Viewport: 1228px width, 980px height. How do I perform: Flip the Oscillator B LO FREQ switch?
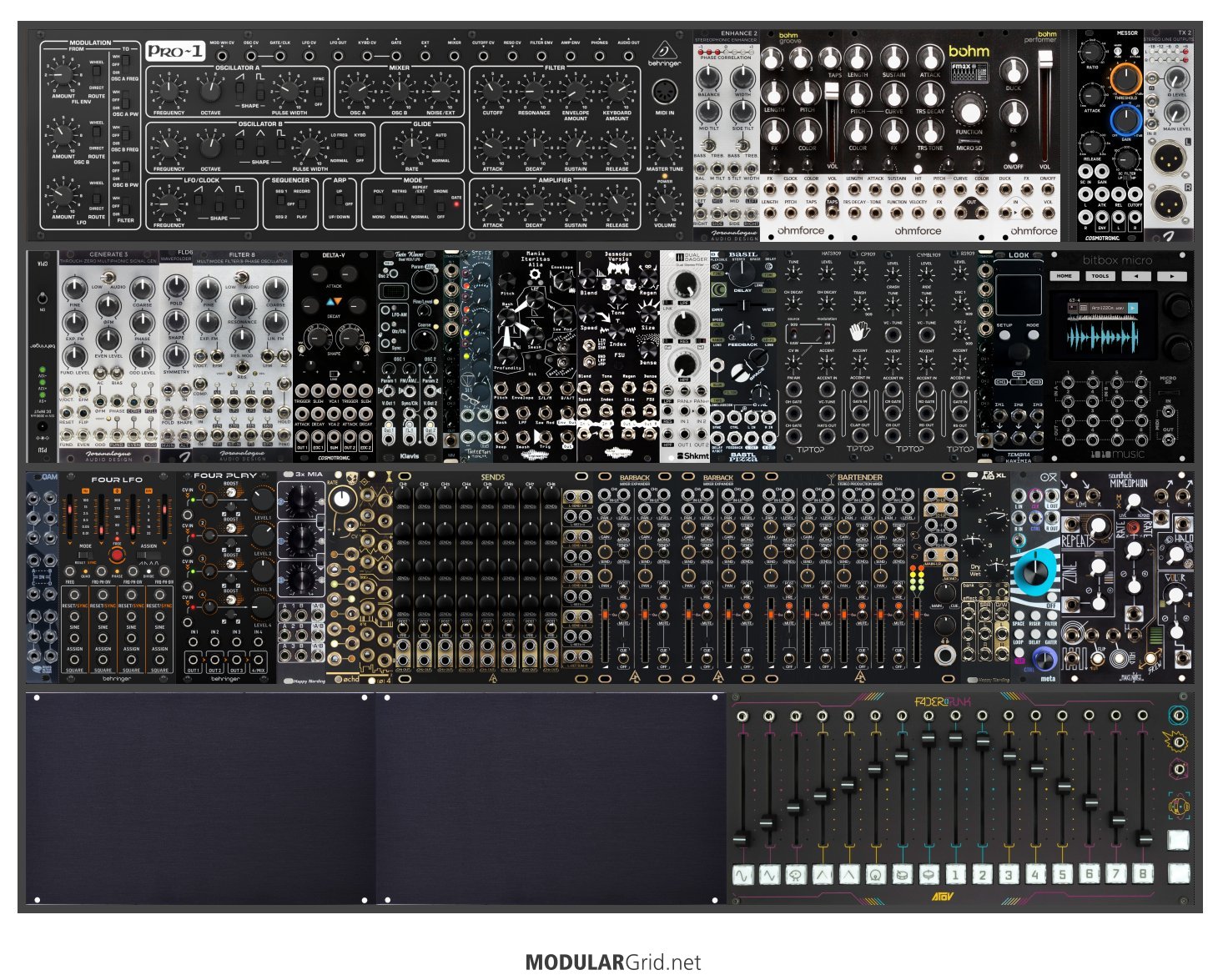pos(339,147)
